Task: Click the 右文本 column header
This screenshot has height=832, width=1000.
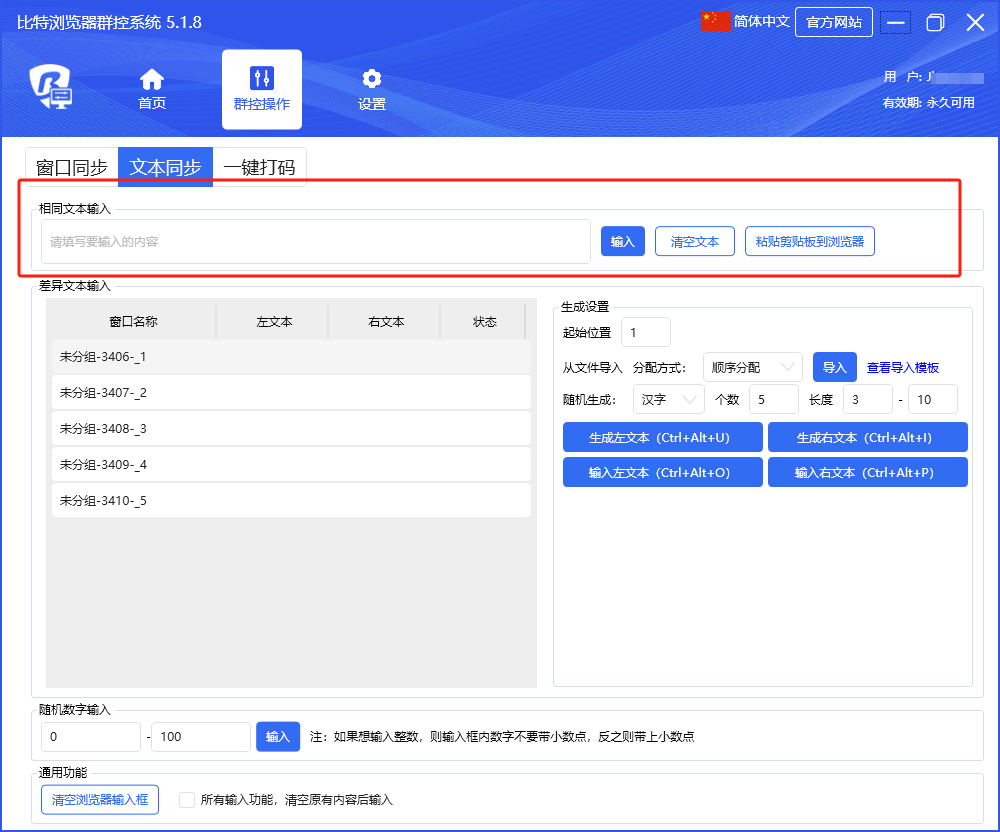Action: (x=386, y=322)
